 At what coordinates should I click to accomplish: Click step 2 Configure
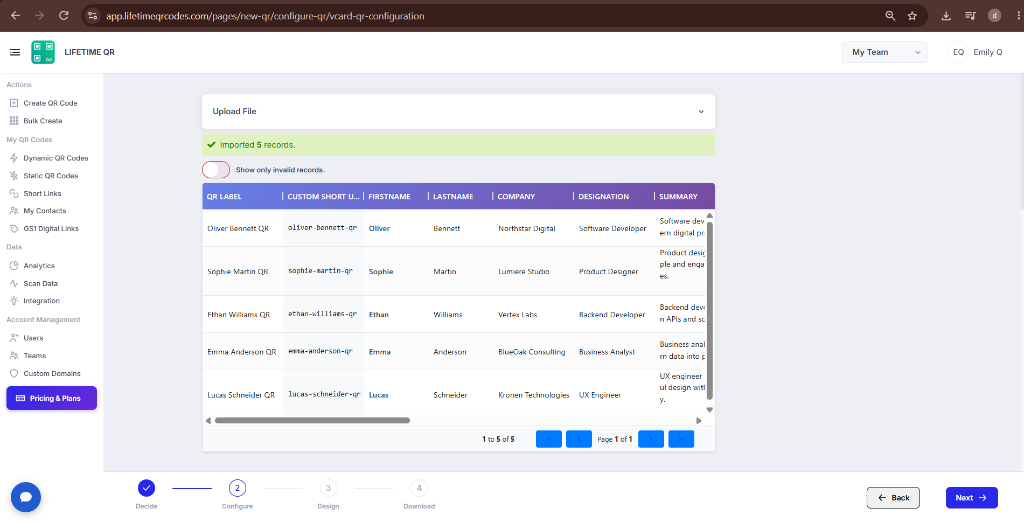tap(237, 488)
